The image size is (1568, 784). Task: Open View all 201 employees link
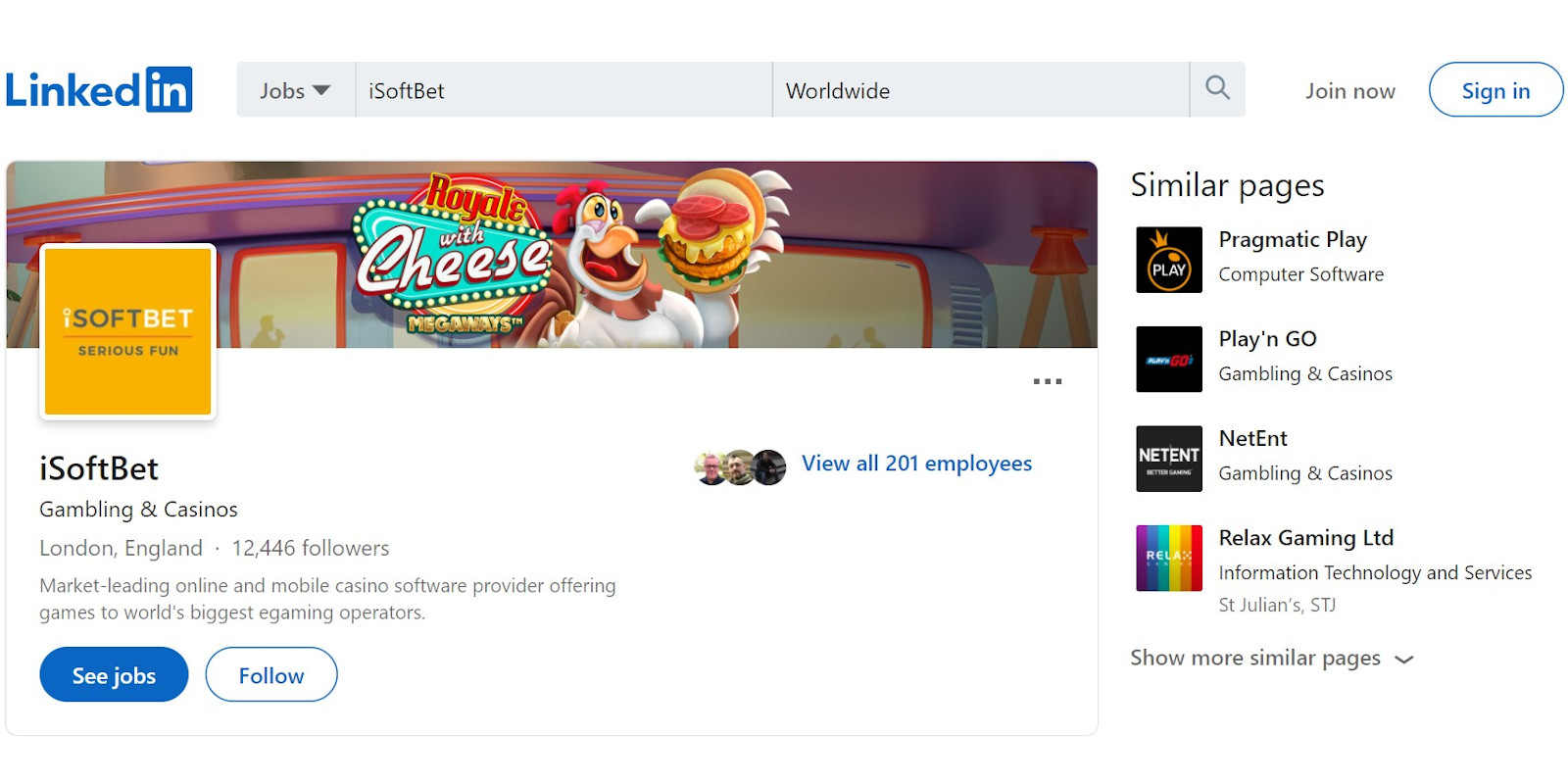[916, 464]
